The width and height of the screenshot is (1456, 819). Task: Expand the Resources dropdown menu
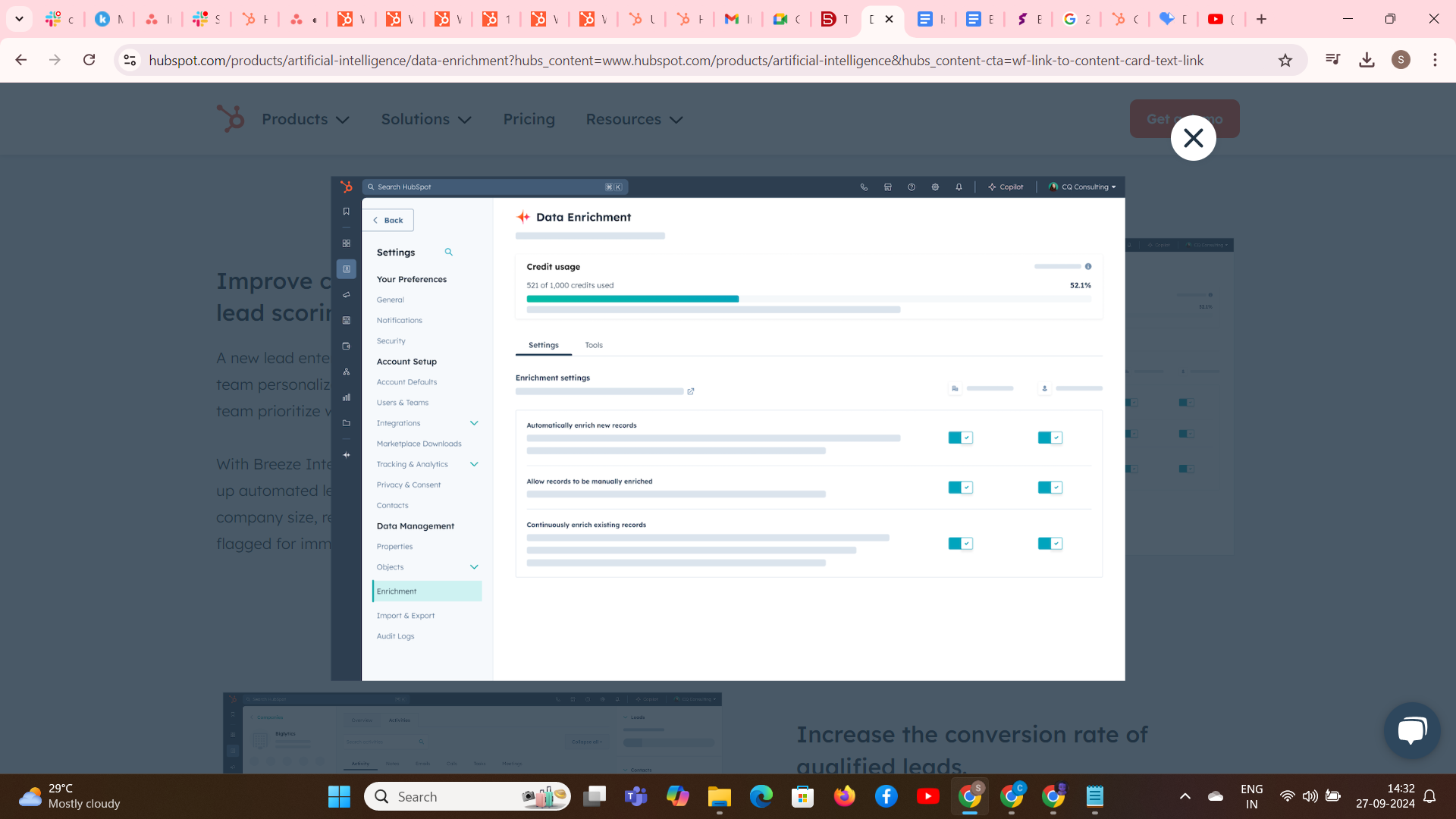(635, 119)
